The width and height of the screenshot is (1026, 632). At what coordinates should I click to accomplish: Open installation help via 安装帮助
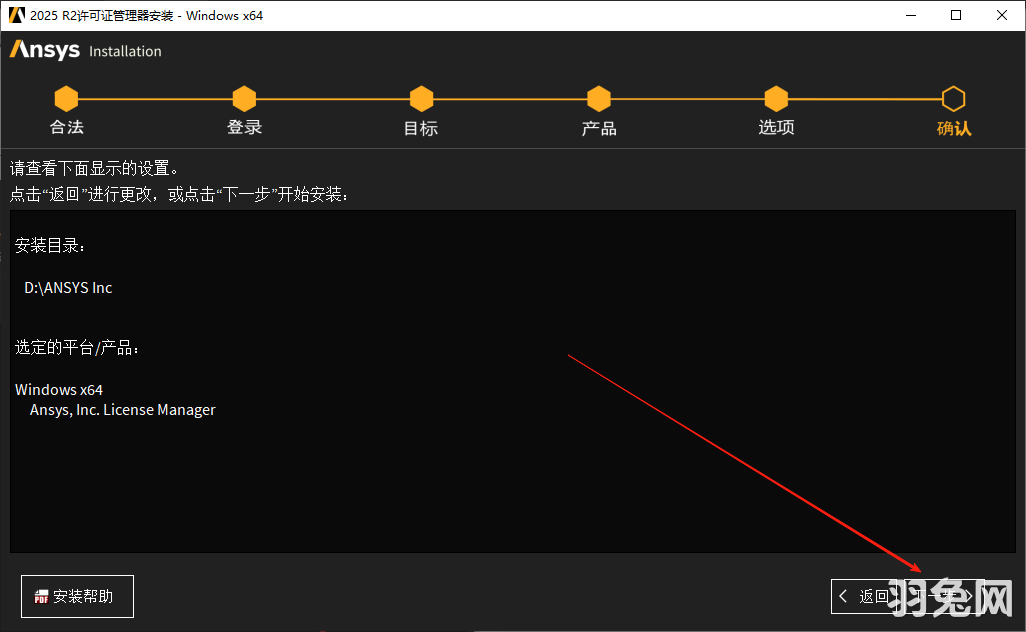[77, 596]
